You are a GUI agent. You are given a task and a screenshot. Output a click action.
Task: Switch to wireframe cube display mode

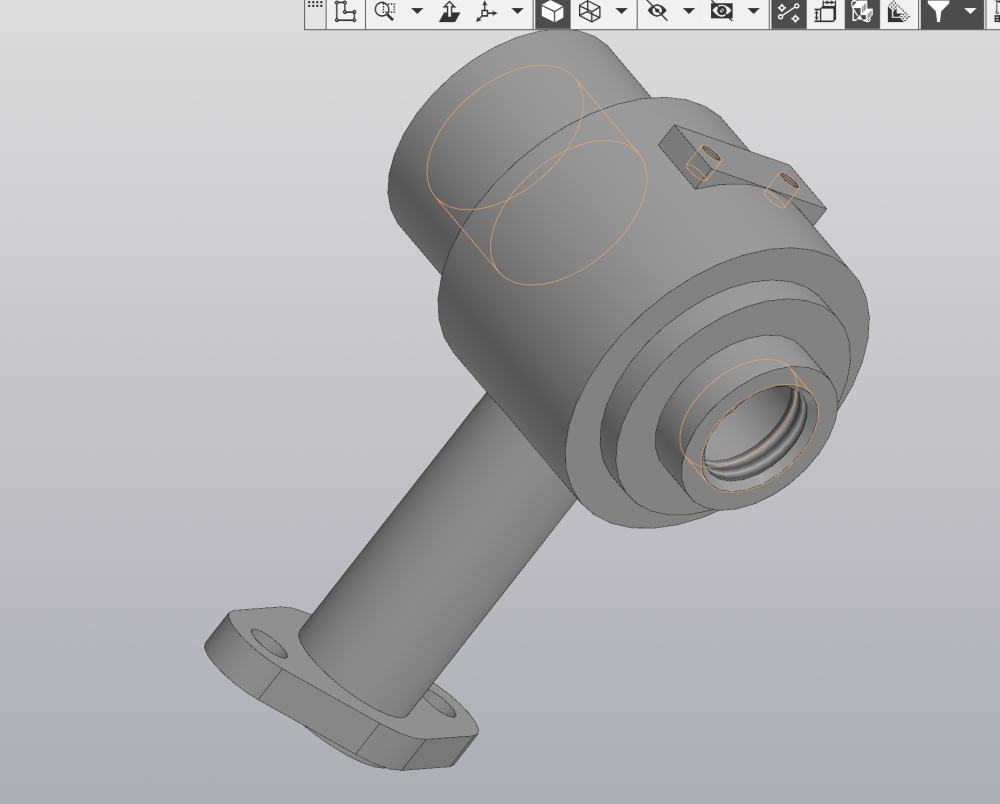(590, 11)
